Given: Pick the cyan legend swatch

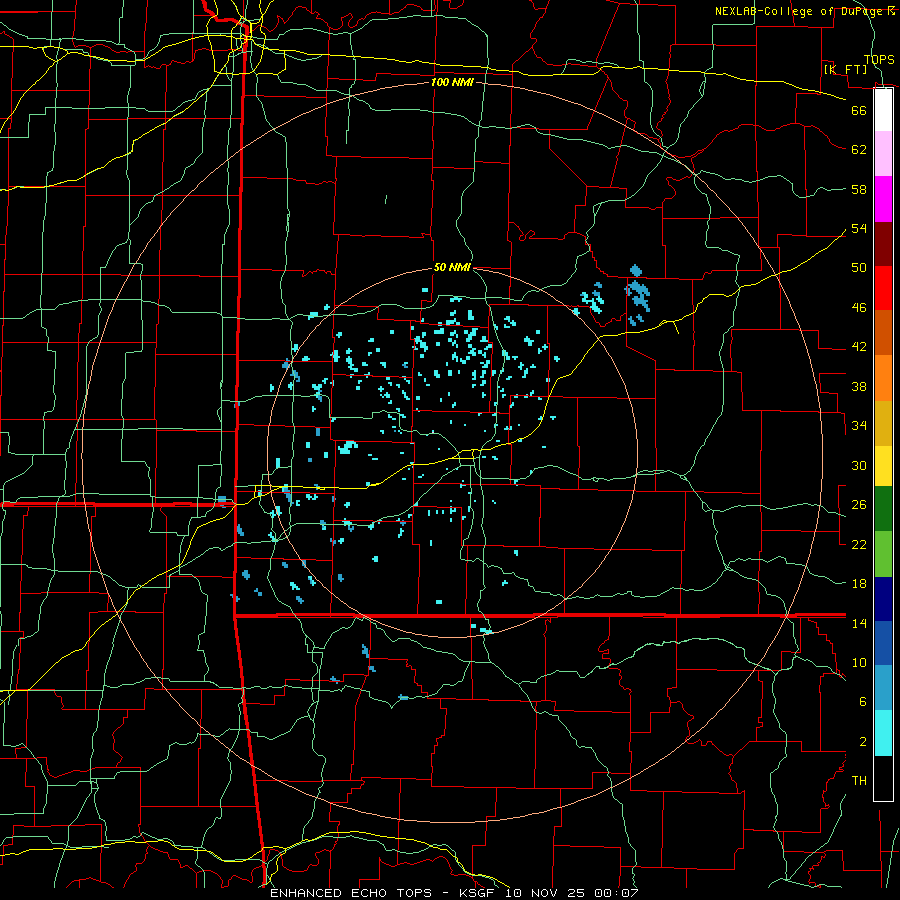Looking at the screenshot, I should (883, 733).
